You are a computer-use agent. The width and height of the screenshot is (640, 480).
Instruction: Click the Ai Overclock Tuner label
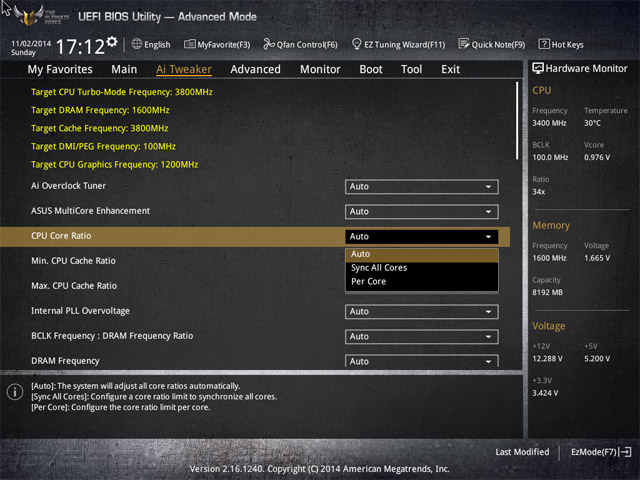(68, 186)
